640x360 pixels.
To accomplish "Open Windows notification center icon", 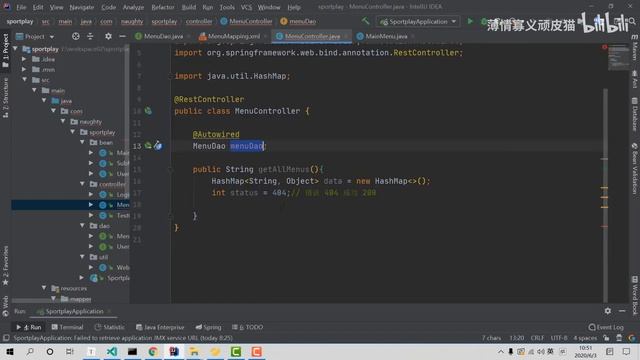I will tap(627, 351).
